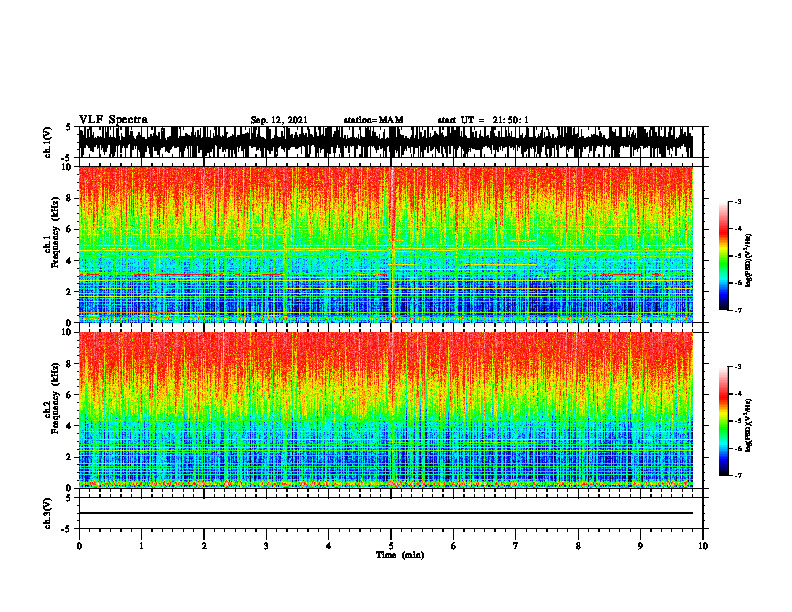The image size is (792, 612).
Task: Click the "-3" tick on ch.1 colorbar
Action: pos(738,201)
